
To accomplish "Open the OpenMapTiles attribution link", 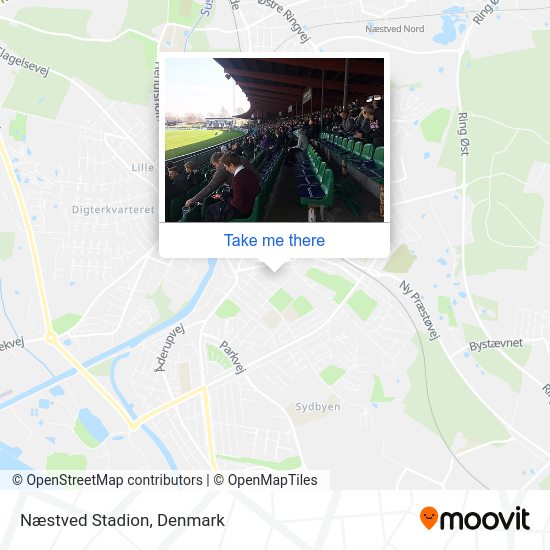I will coord(266,480).
